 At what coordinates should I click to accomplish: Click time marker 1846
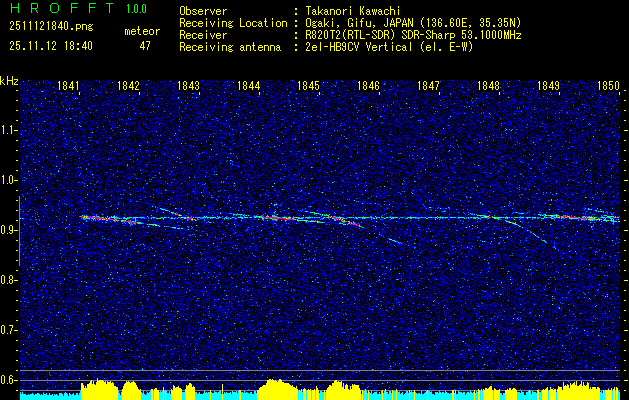368,86
